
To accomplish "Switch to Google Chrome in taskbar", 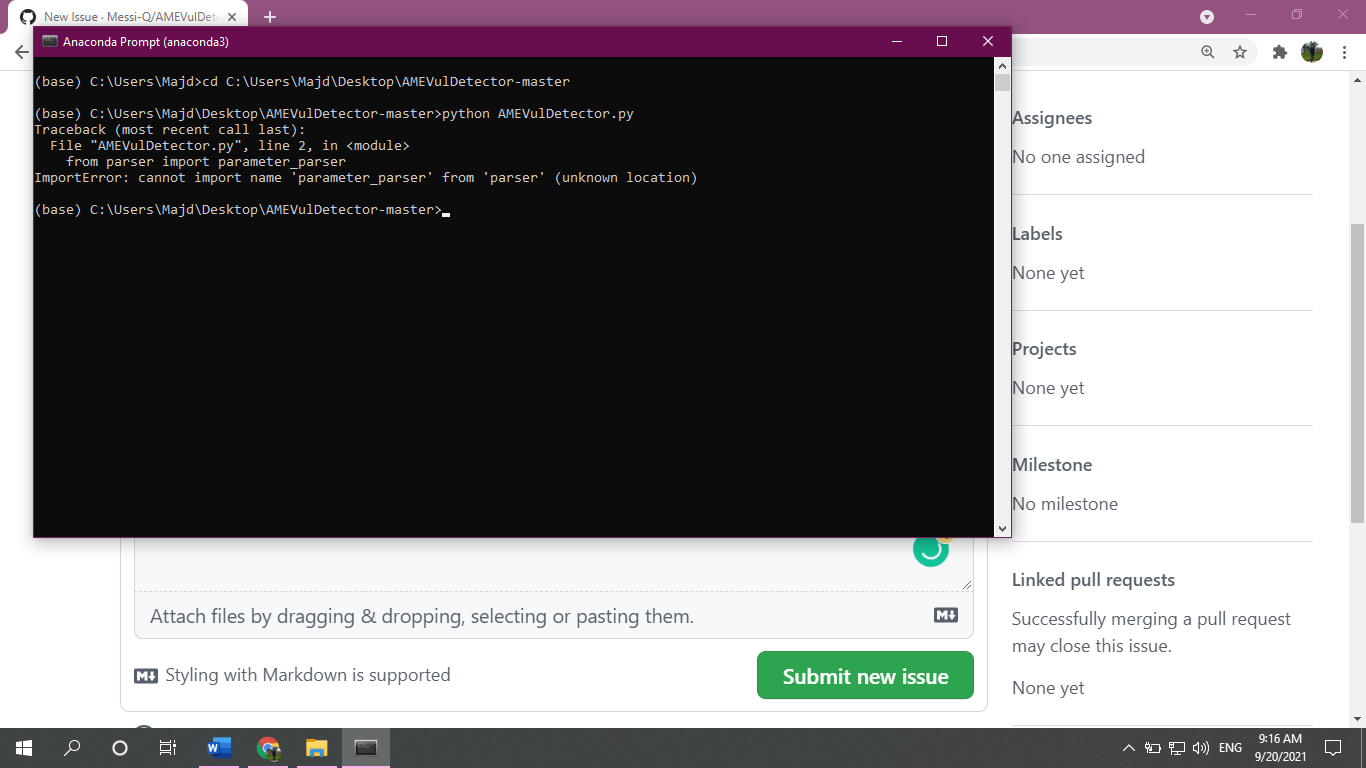I will click(x=268, y=748).
